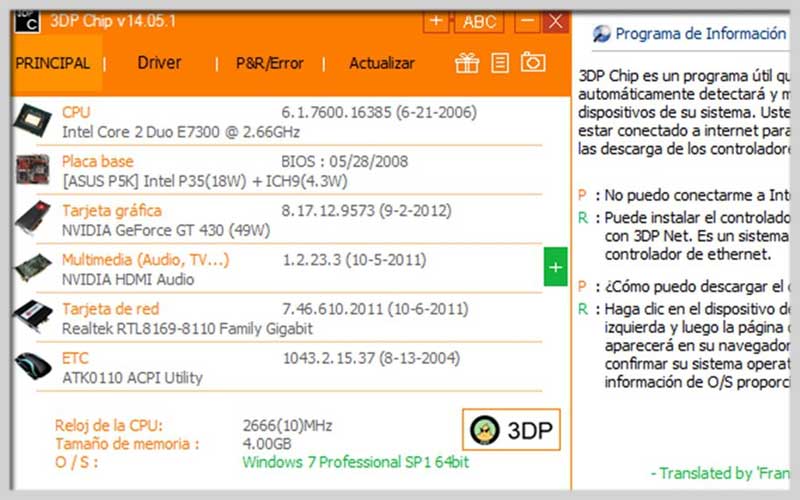The width and height of the screenshot is (800, 500).
Task: Click network version 7.46.610.2011 text
Action: (376, 309)
